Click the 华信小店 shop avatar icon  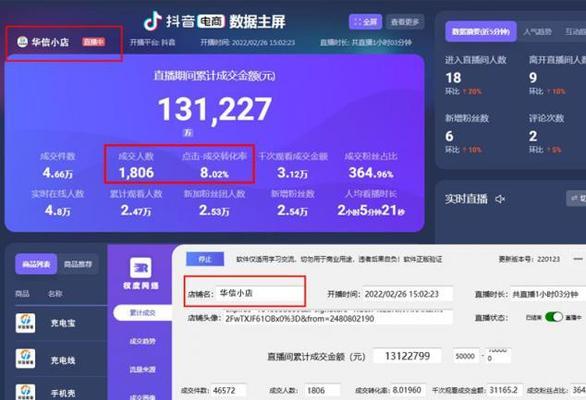[x=22, y=42]
